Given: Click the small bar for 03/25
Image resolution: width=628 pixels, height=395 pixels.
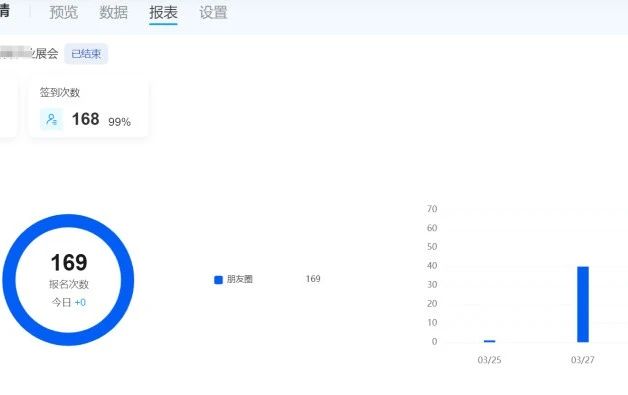Looking at the screenshot, I should tap(489, 341).
